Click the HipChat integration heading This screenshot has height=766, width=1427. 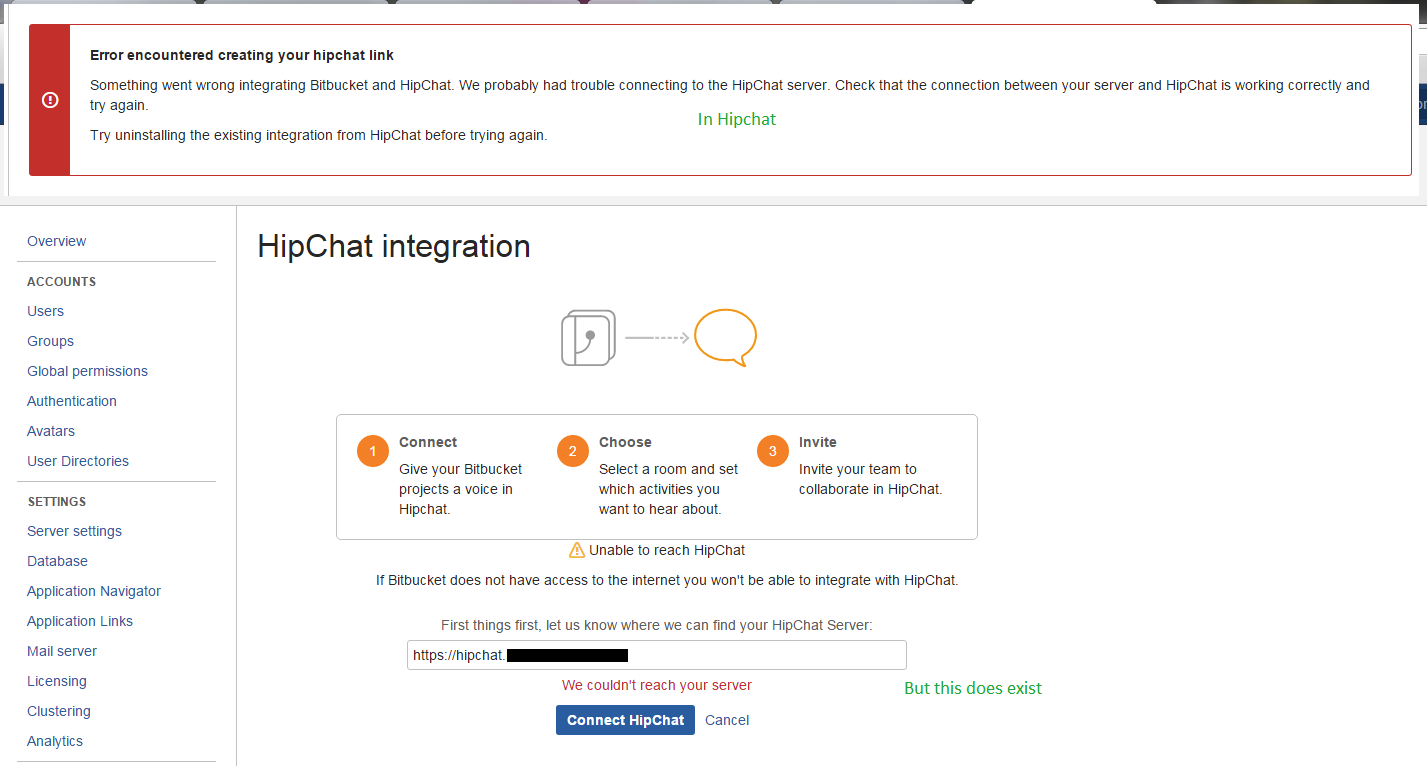click(x=394, y=246)
